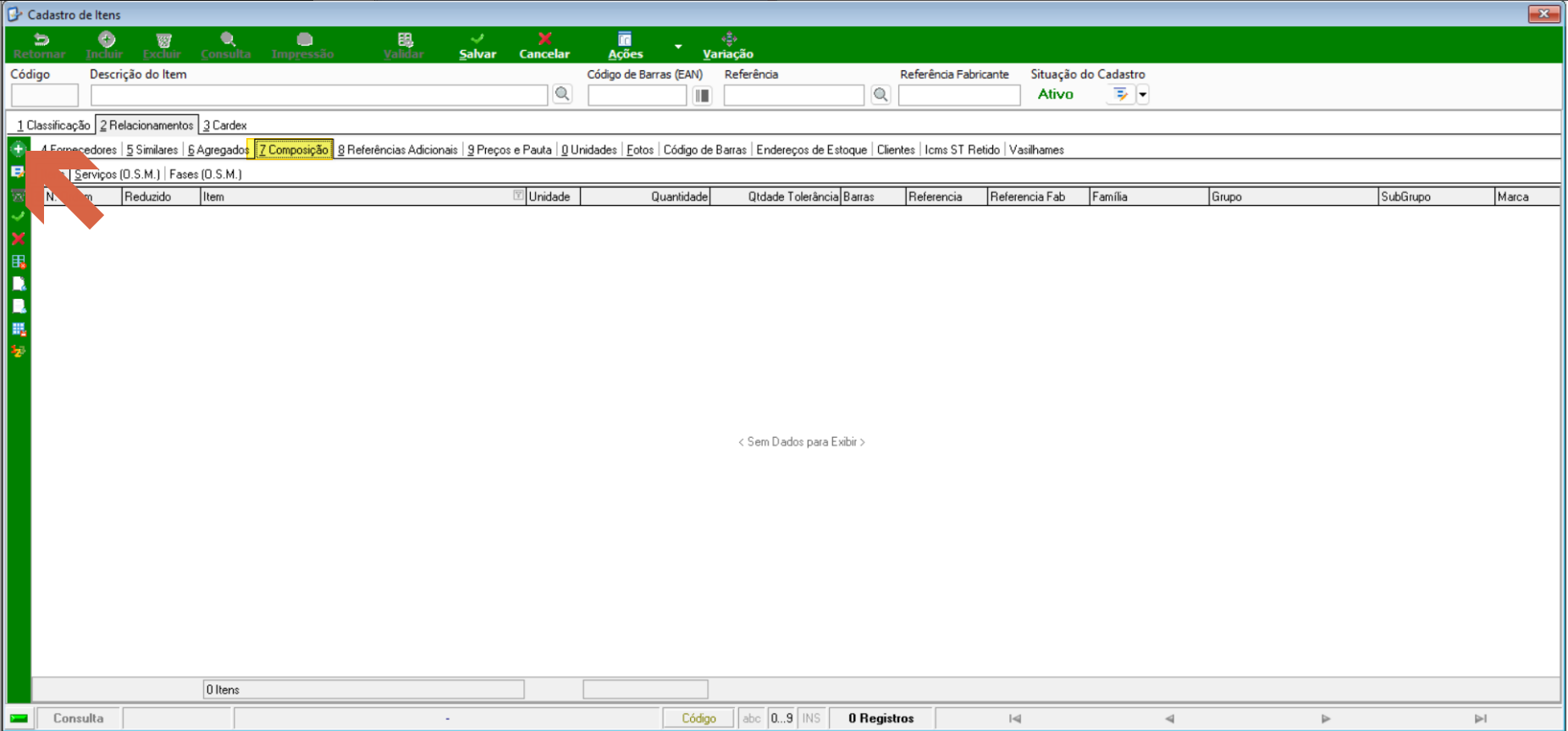1568x731 pixels.
Task: Click the 123 renumber icon in the sidebar
Action: [x=18, y=352]
